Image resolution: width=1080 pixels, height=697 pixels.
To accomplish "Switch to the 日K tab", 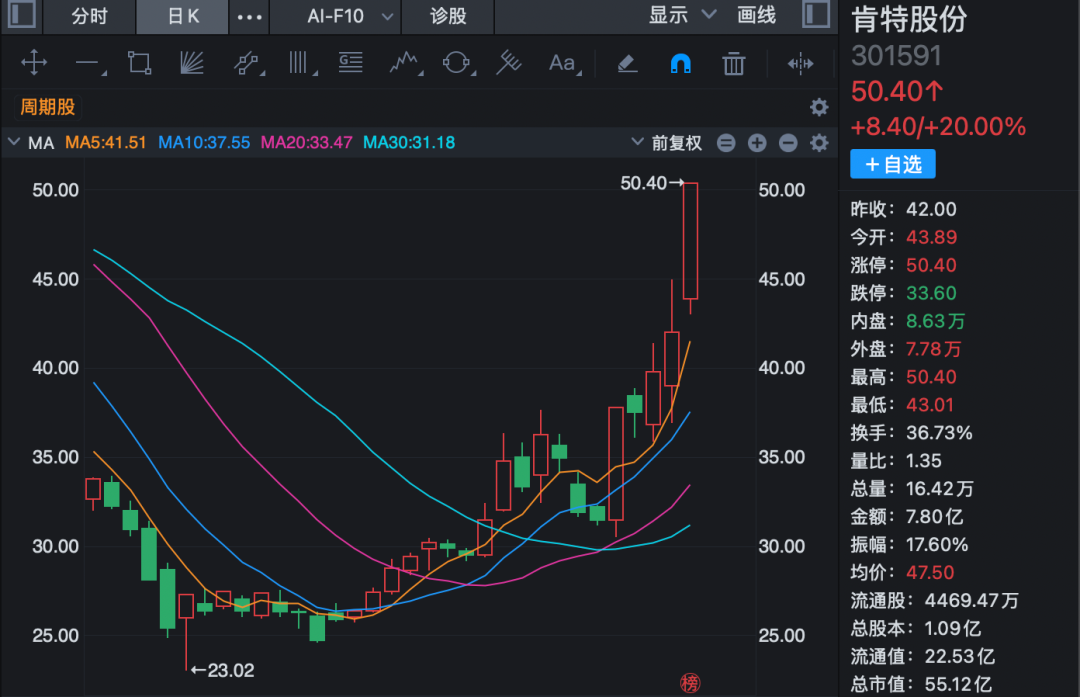I will (x=183, y=16).
